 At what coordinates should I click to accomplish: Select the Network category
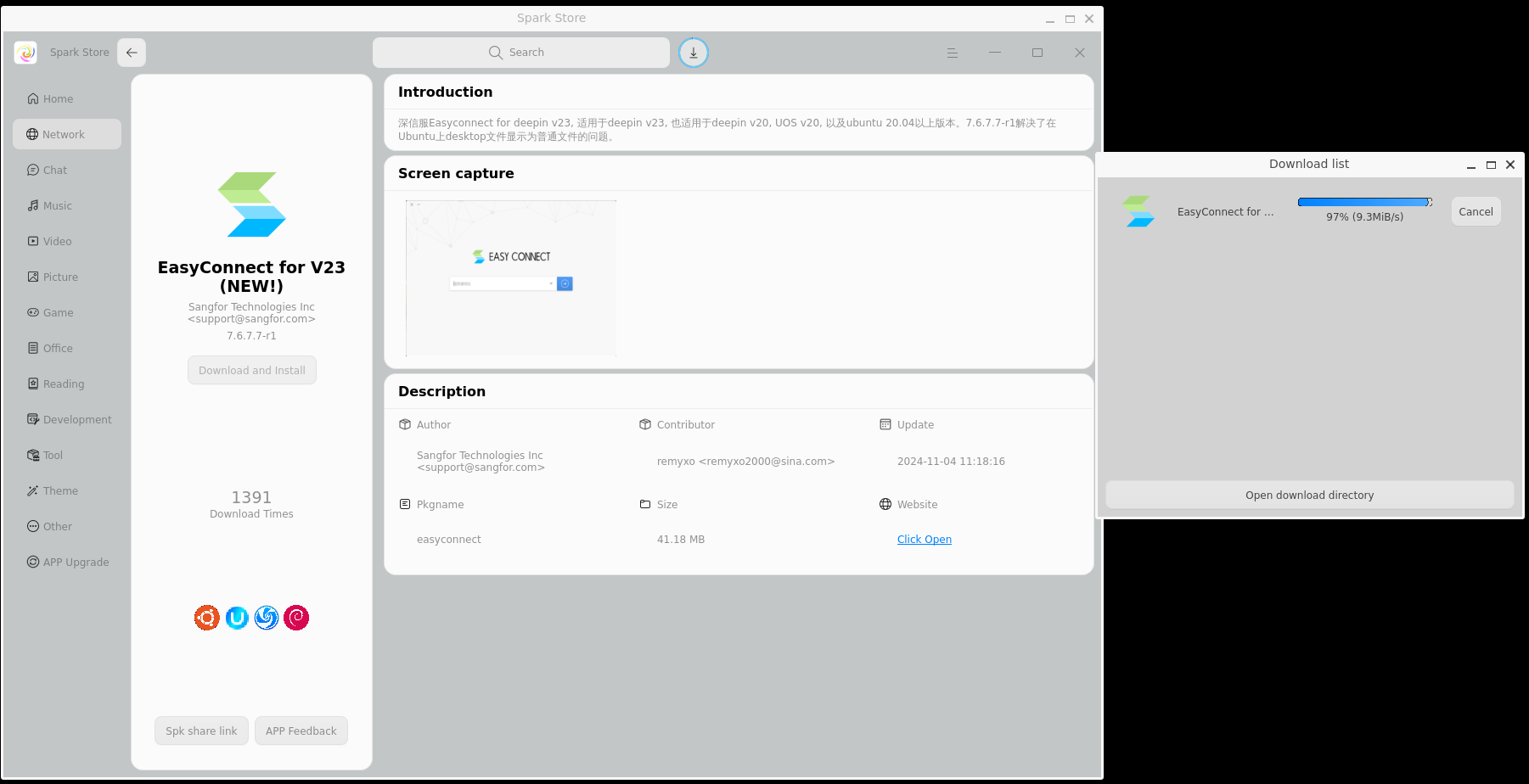[x=67, y=134]
